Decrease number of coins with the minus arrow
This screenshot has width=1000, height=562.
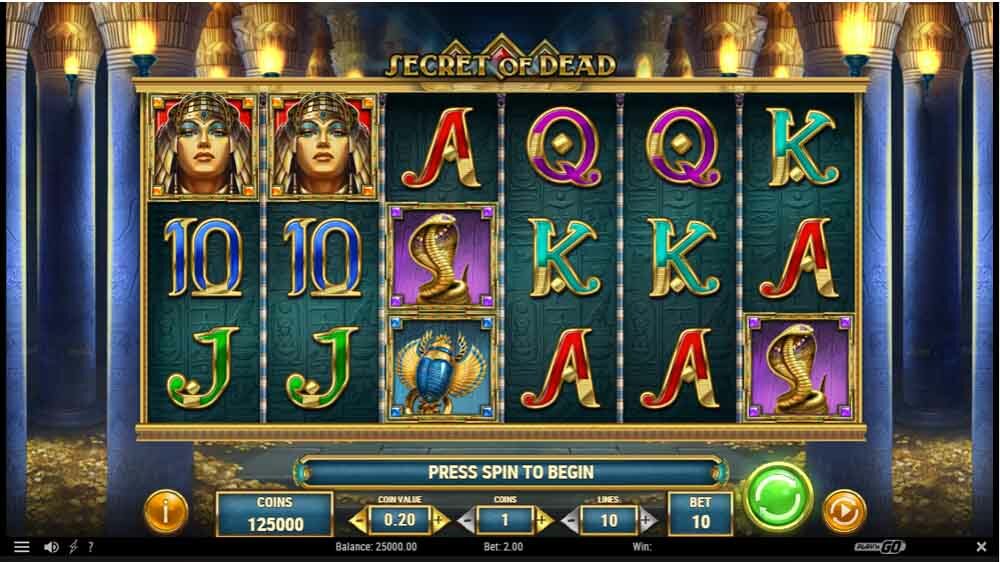click(x=466, y=521)
